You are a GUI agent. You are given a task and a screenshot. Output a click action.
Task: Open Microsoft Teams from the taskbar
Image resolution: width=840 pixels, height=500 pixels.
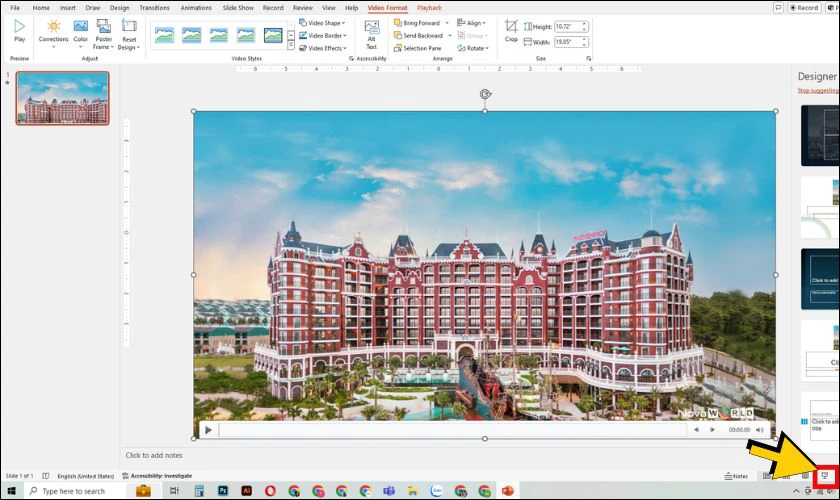coord(389,491)
